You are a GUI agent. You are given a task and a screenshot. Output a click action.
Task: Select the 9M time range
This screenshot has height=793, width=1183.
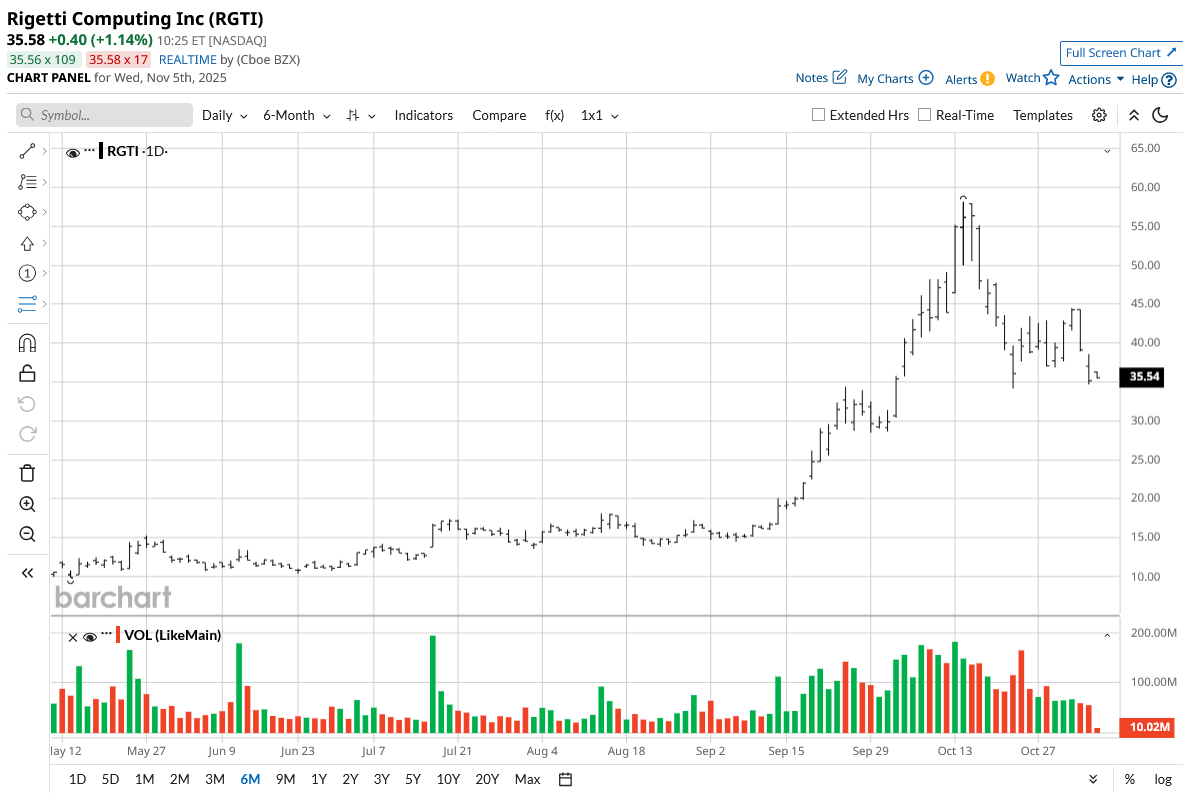(285, 779)
